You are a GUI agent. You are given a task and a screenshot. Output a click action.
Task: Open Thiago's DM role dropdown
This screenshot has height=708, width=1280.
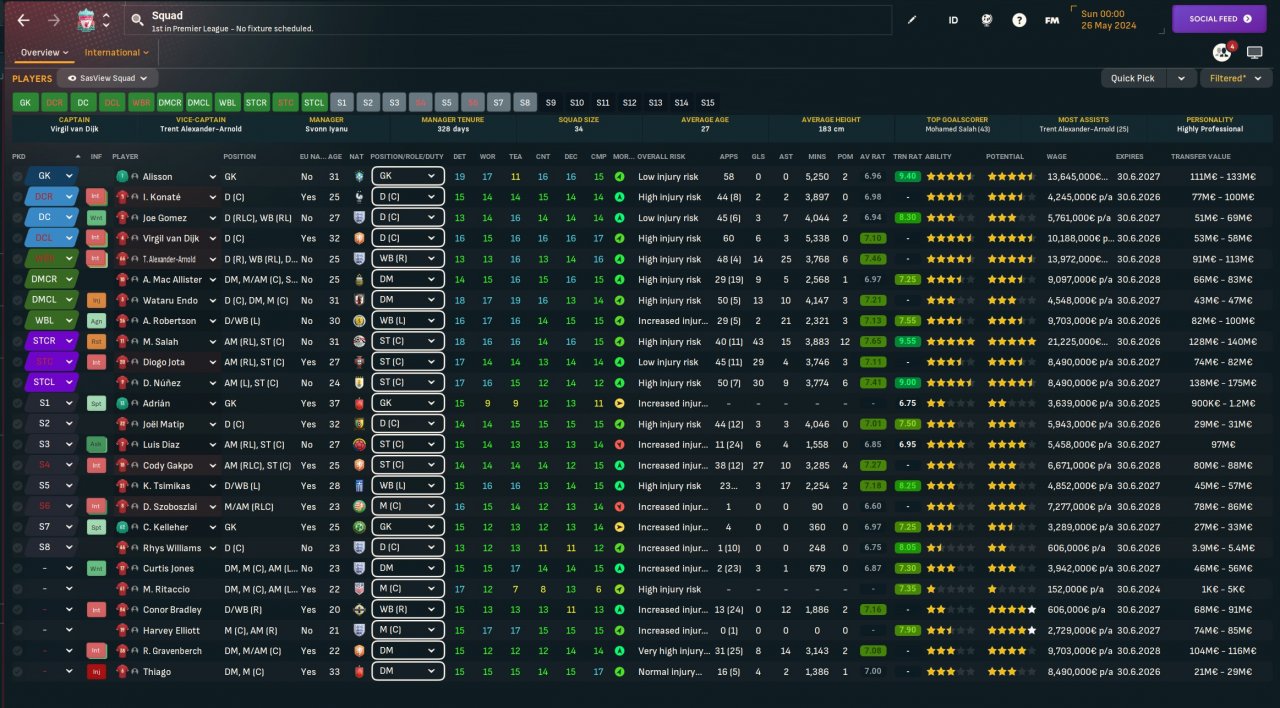(x=407, y=671)
